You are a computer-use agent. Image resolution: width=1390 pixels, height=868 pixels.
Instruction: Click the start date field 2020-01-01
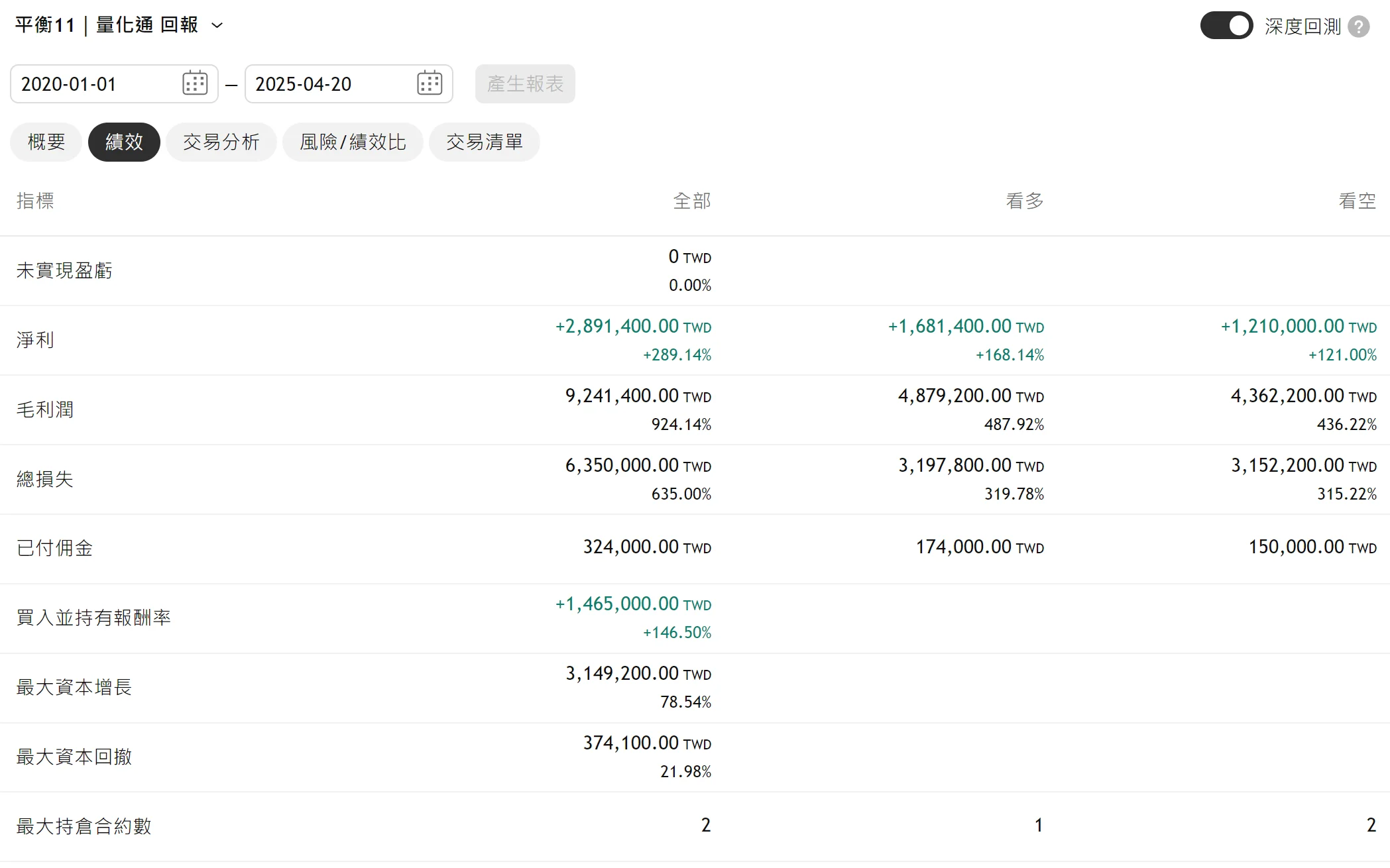114,83
